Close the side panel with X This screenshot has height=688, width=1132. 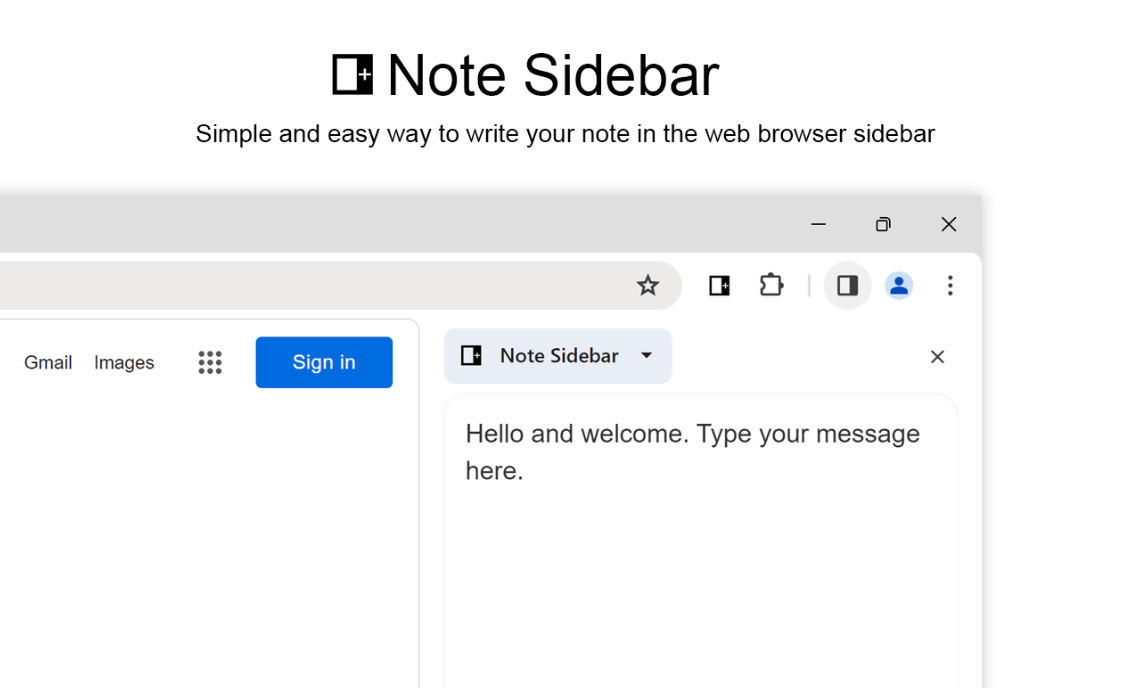tap(937, 357)
